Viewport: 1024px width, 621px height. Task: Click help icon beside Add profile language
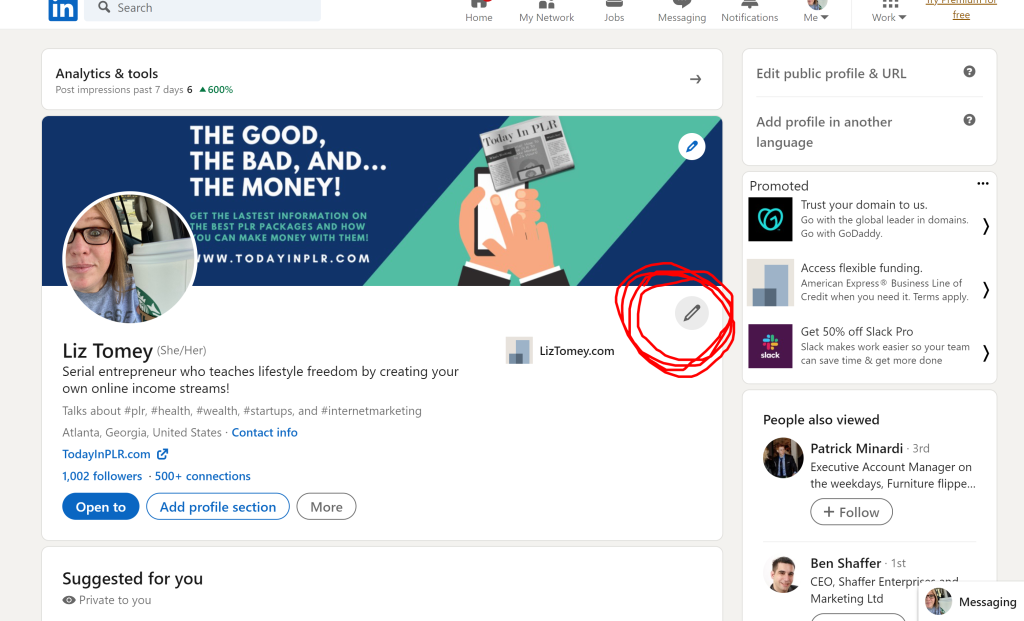tap(969, 120)
